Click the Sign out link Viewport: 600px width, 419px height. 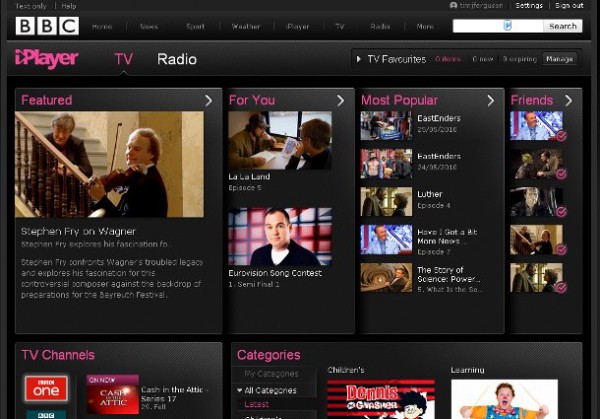(569, 5)
